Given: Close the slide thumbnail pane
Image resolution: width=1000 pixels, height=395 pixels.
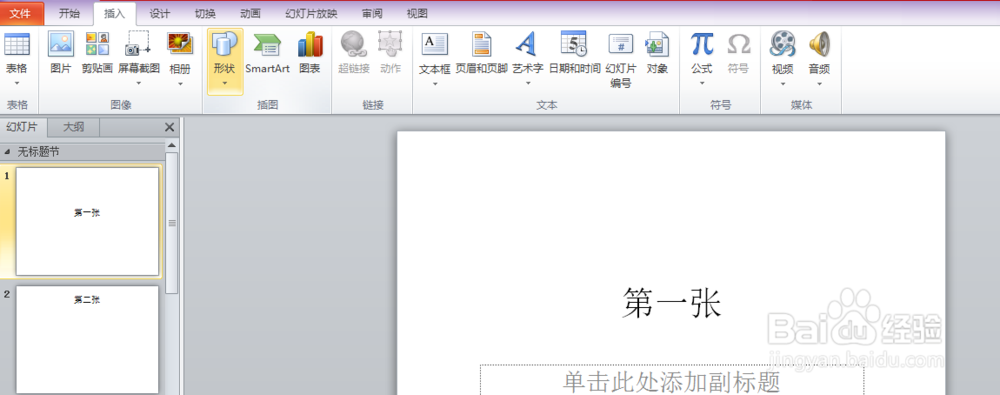Looking at the screenshot, I should [x=169, y=127].
